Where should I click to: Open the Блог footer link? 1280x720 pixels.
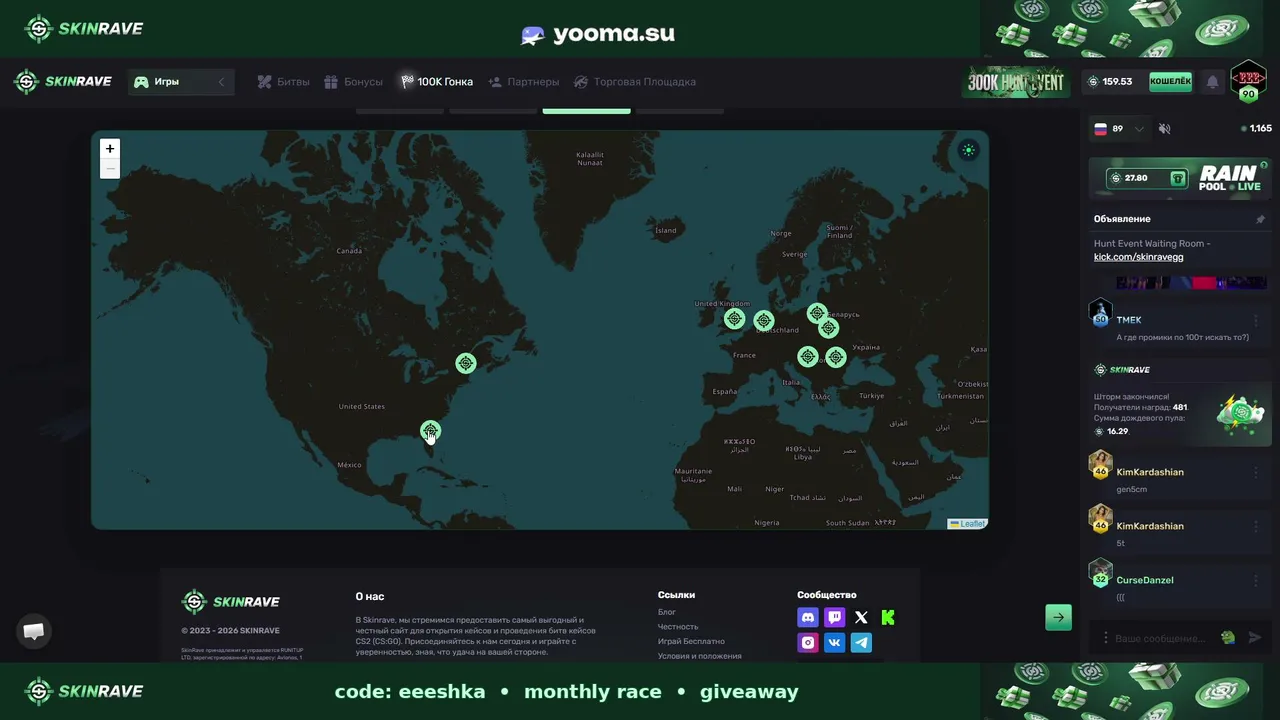click(667, 612)
